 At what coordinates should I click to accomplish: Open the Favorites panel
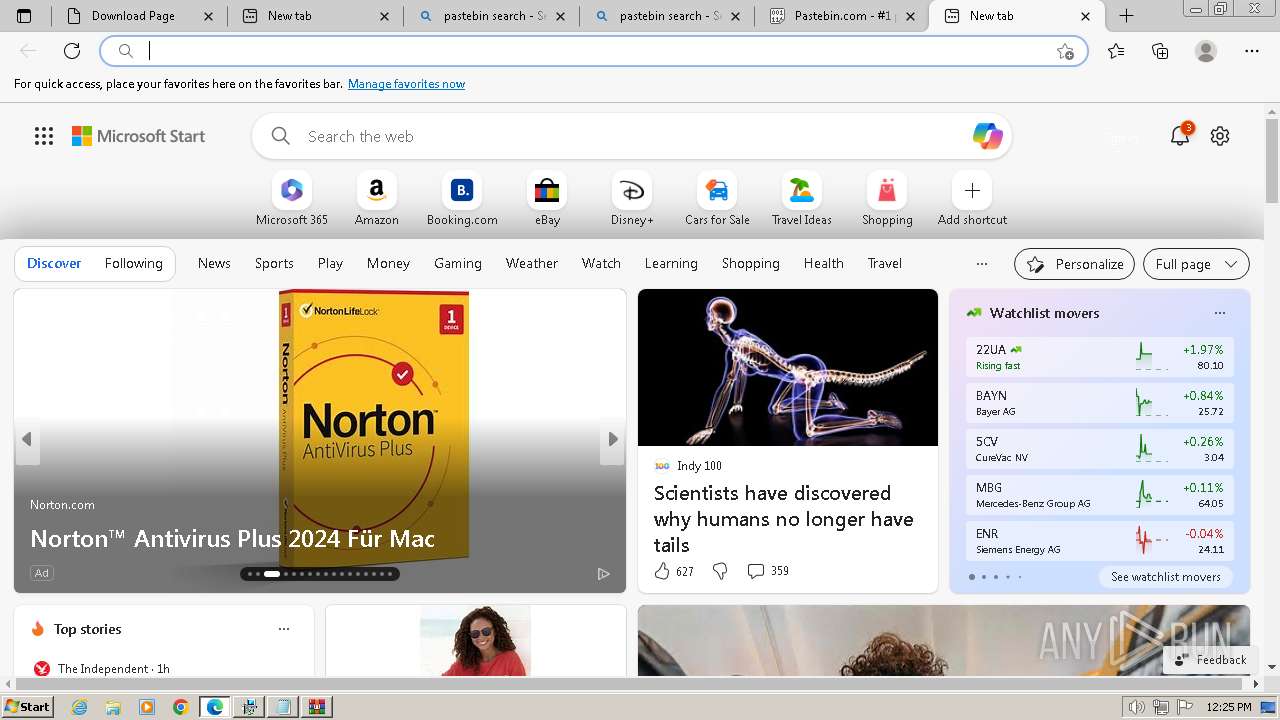pos(1116,51)
